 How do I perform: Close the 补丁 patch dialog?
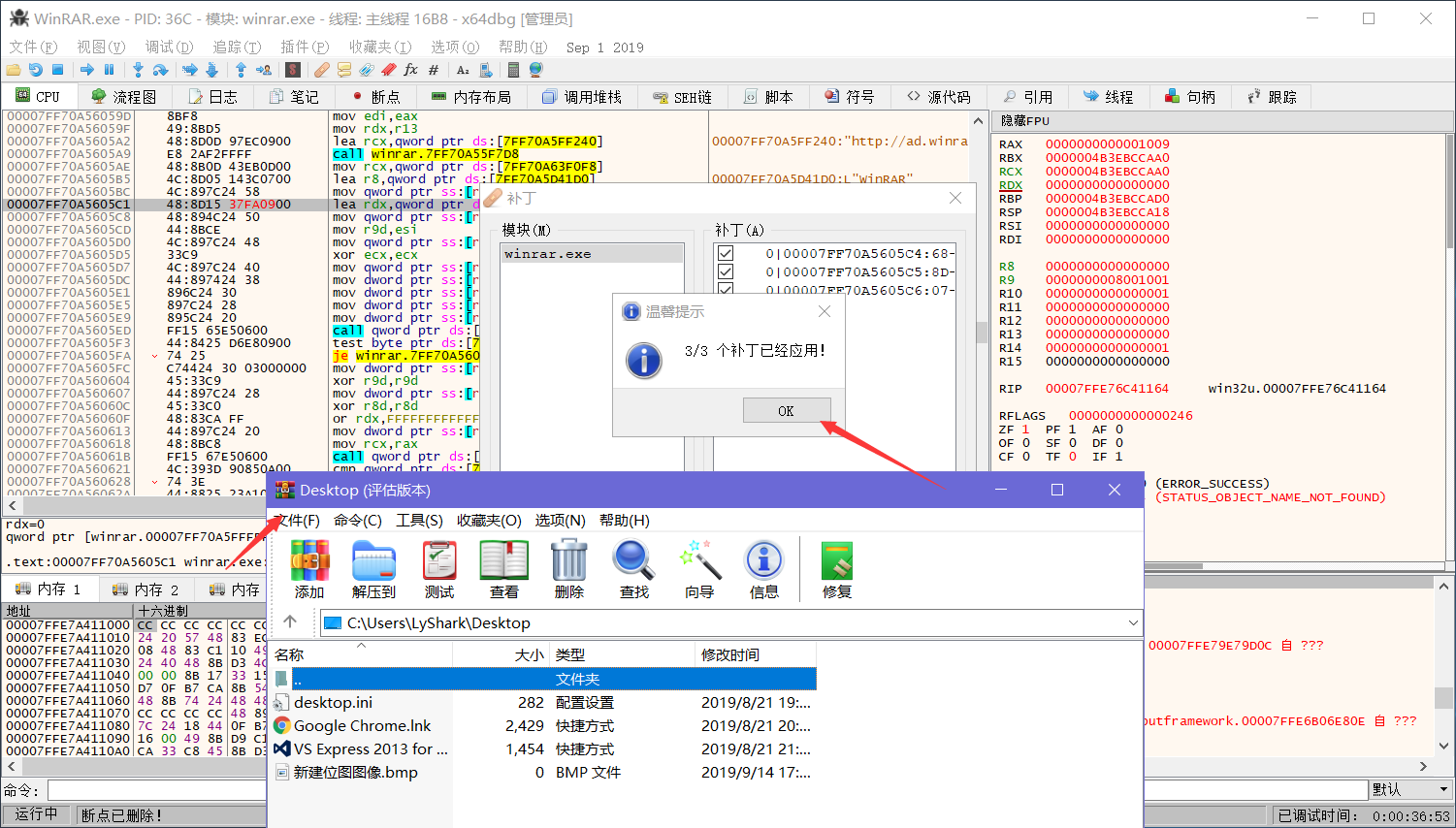tap(955, 198)
